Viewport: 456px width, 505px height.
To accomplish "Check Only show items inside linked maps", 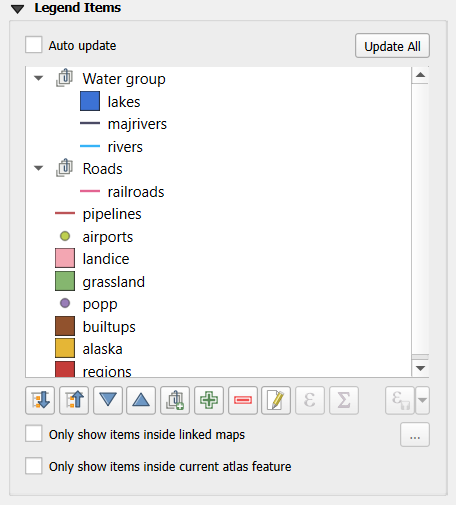I will [34, 433].
